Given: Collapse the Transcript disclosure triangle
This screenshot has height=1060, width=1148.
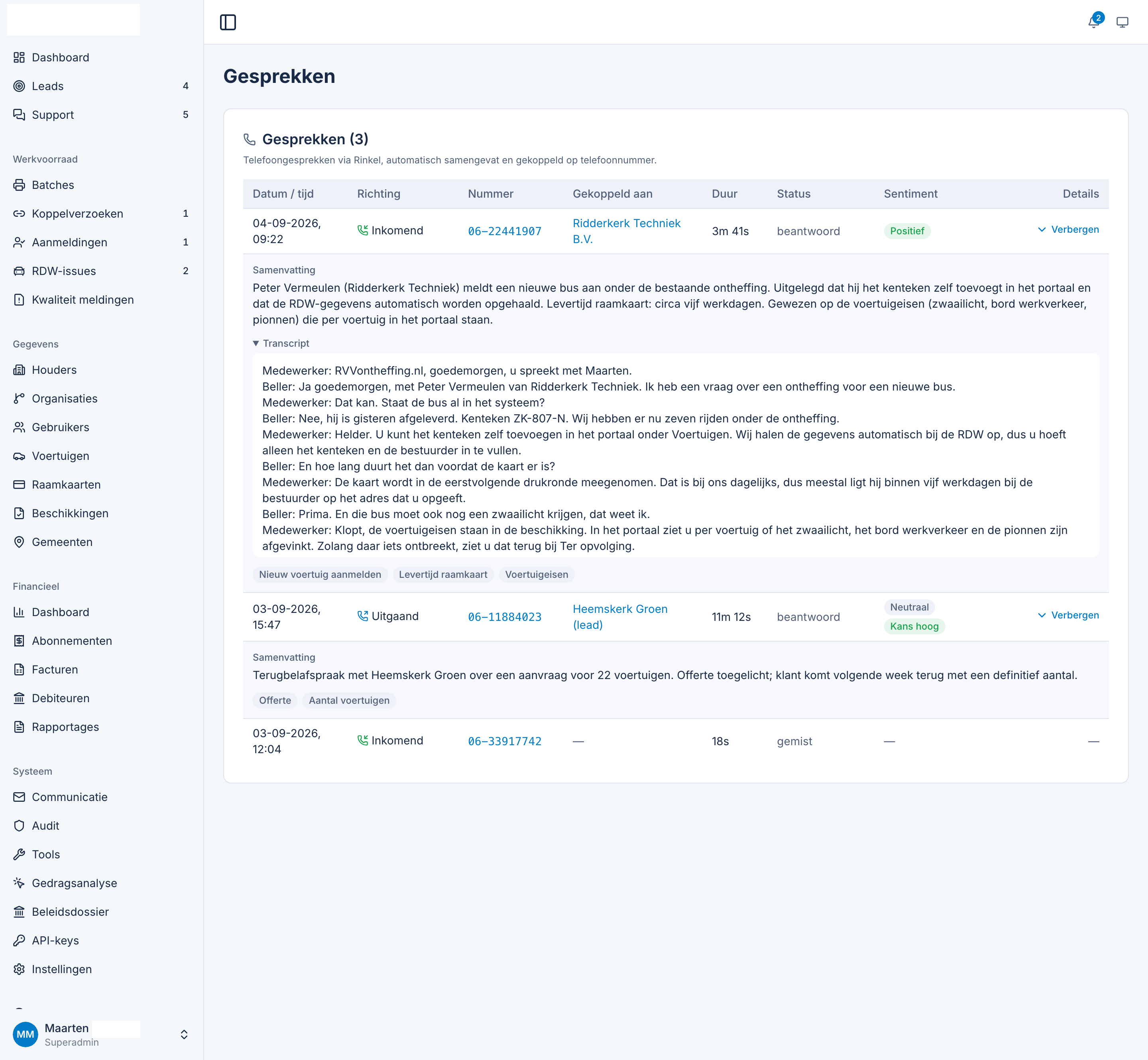Looking at the screenshot, I should 256,344.
